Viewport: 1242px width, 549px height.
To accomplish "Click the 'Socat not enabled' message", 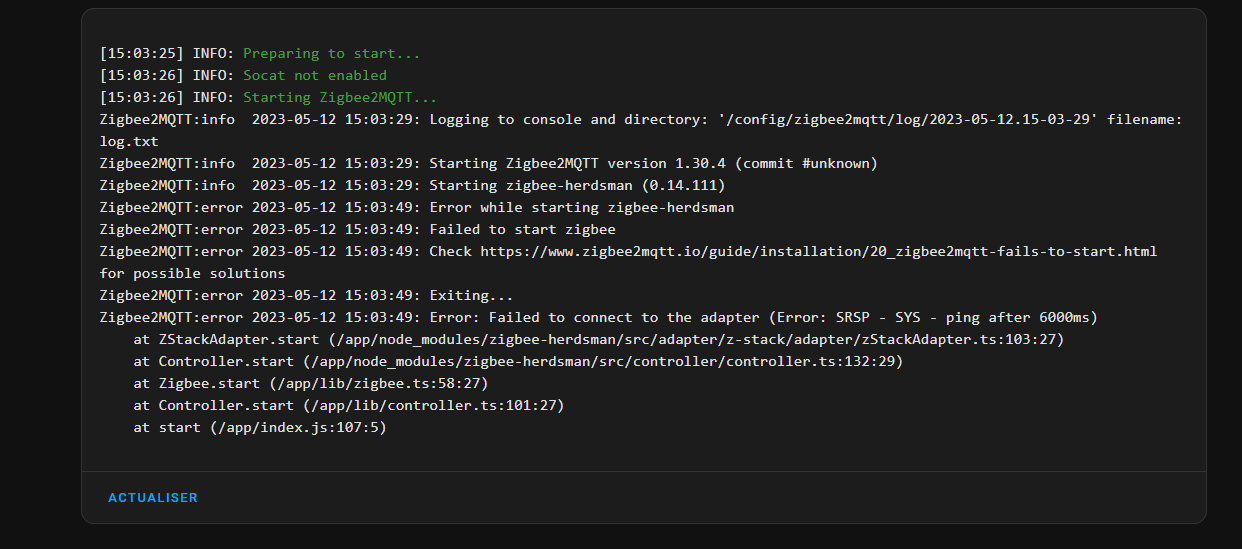I will point(315,75).
